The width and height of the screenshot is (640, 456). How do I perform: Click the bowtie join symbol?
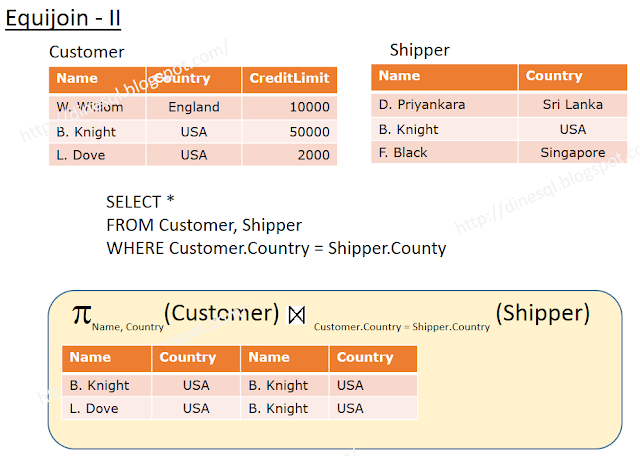pos(296,314)
